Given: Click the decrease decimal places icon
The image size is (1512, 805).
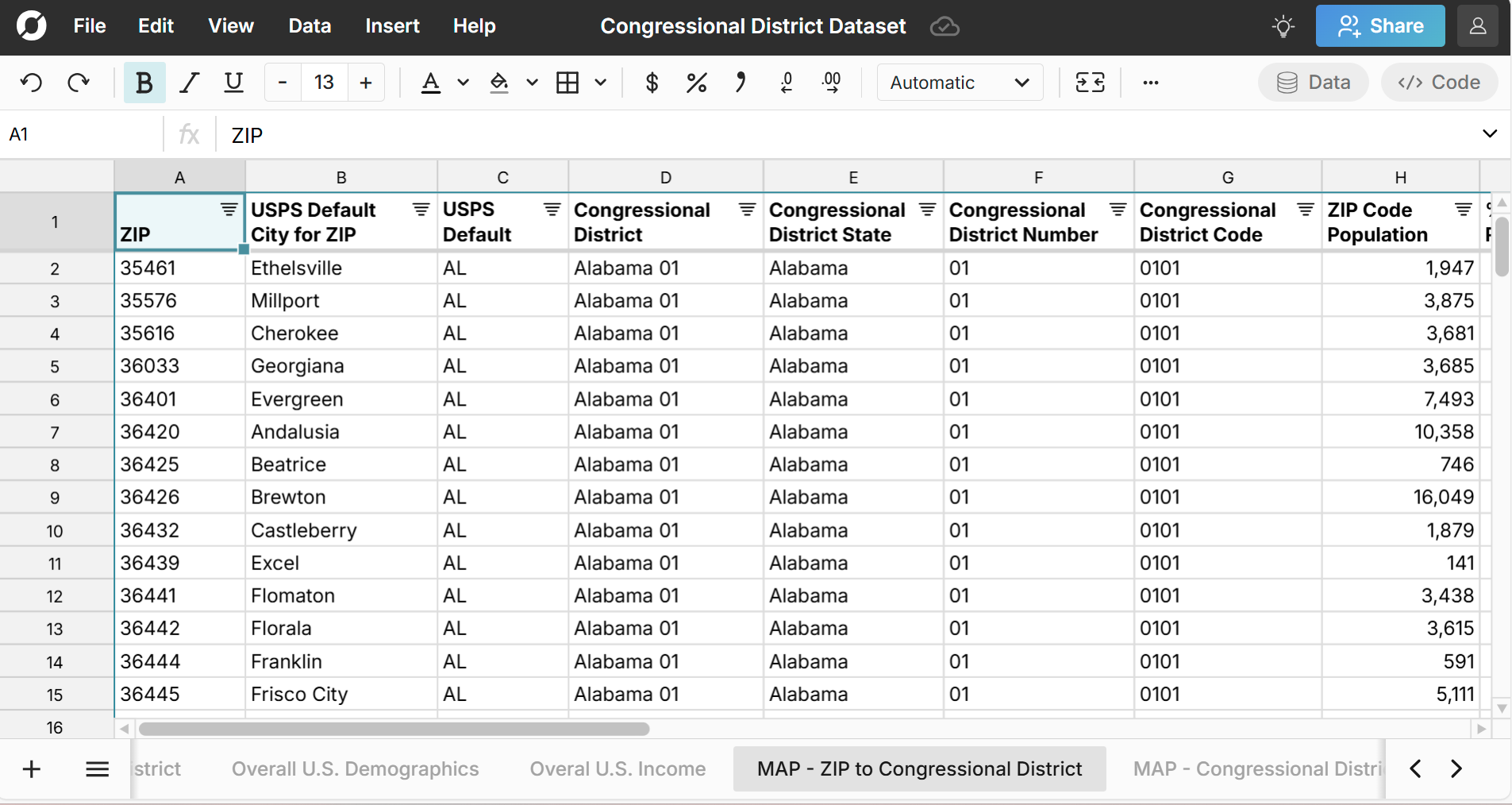Looking at the screenshot, I should pos(787,83).
